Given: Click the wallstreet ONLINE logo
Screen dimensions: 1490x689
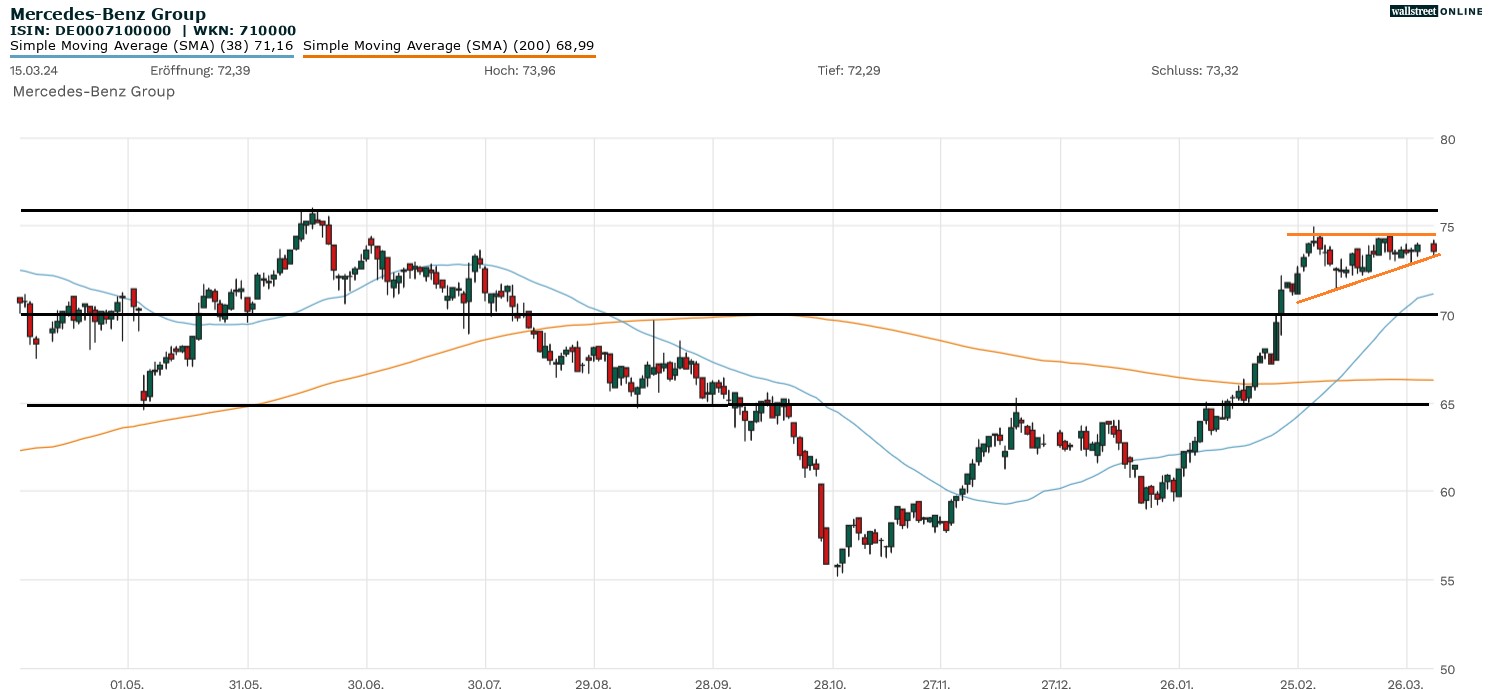Looking at the screenshot, I should tap(1436, 11).
